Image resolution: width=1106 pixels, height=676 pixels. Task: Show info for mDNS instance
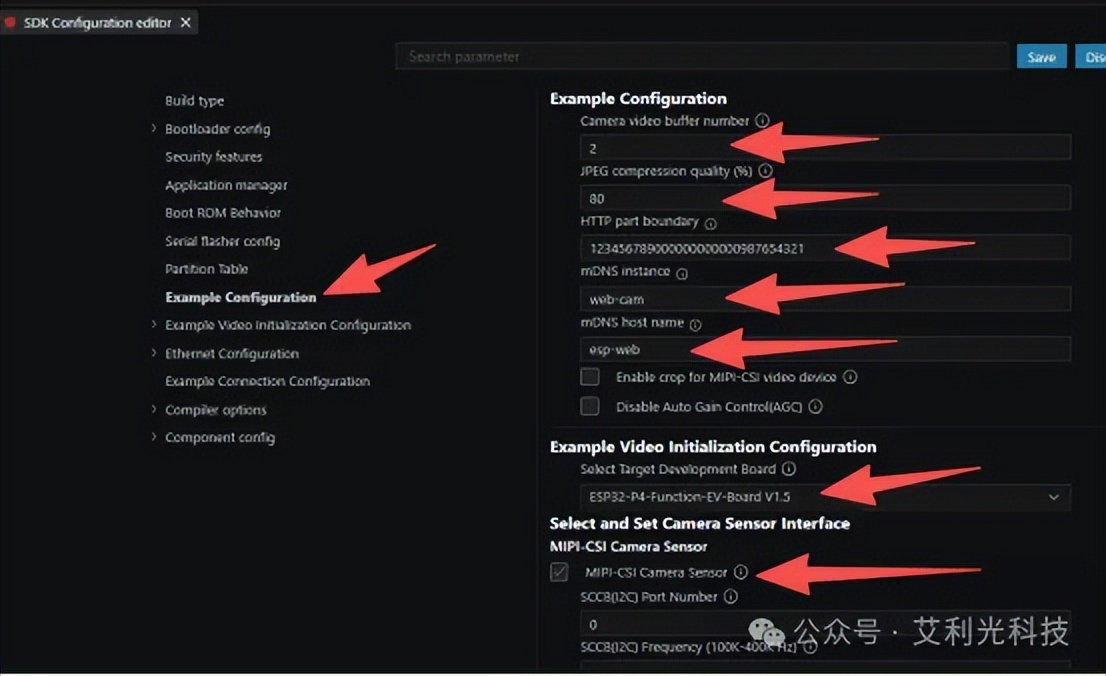[681, 274]
